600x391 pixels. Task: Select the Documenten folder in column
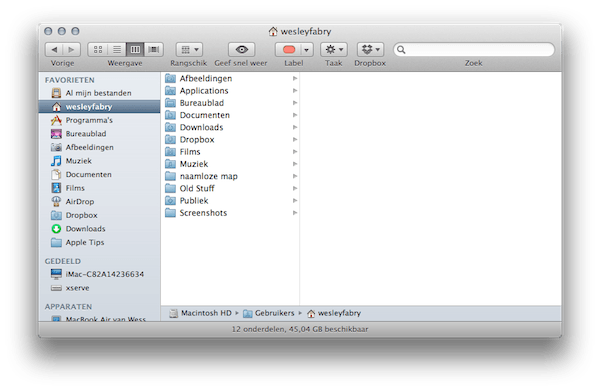point(230,115)
